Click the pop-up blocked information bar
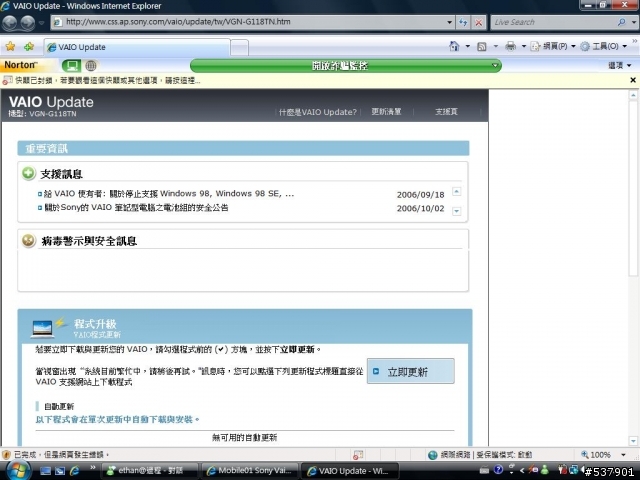The image size is (640, 480). click(314, 80)
